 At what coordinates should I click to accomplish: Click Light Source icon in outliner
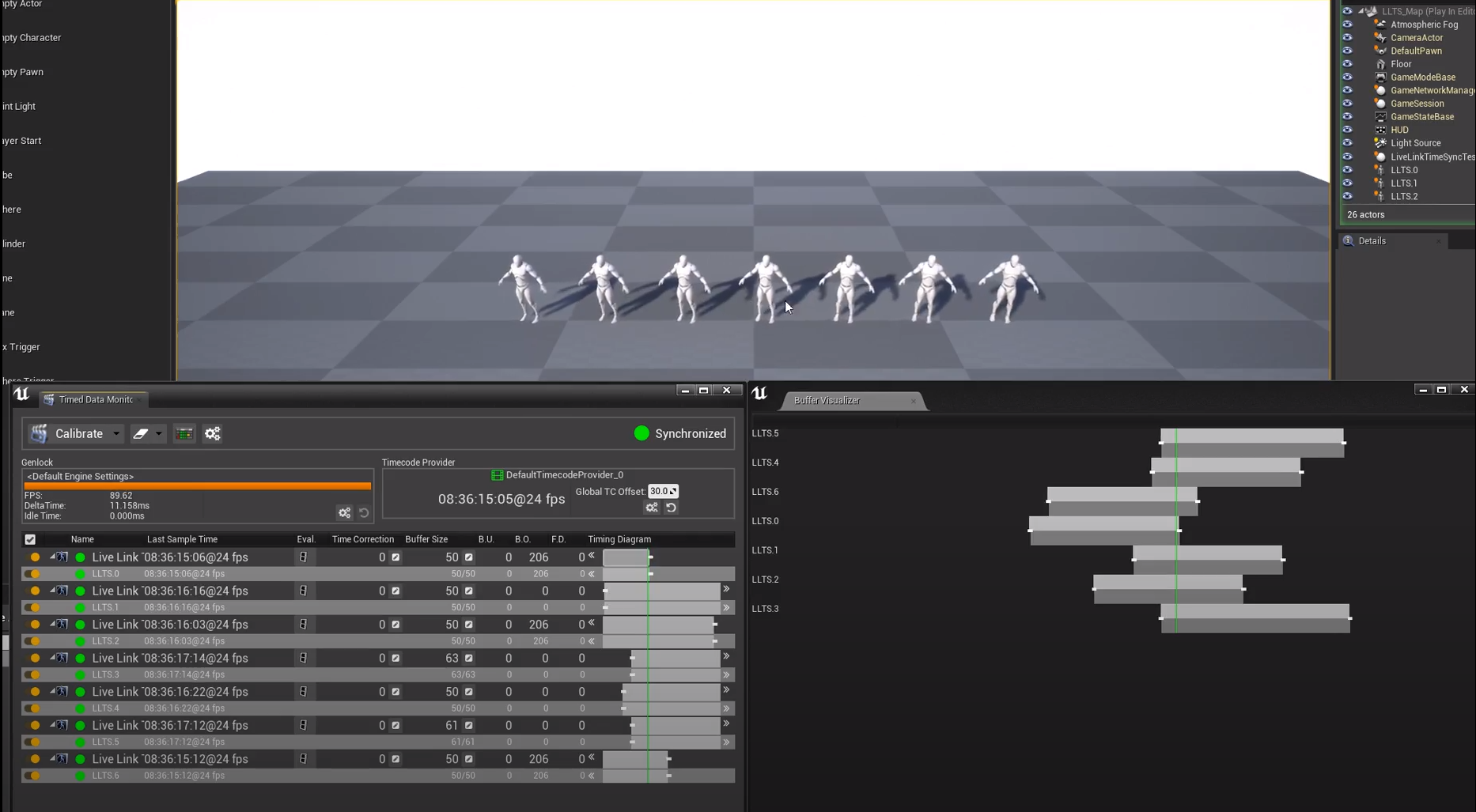1380,143
